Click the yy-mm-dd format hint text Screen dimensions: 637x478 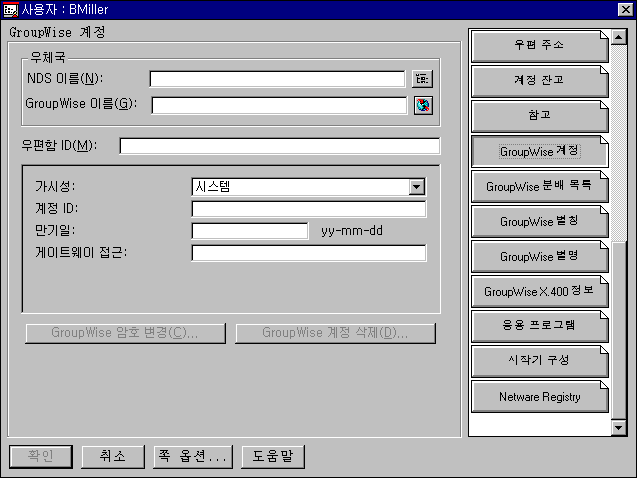tap(352, 231)
